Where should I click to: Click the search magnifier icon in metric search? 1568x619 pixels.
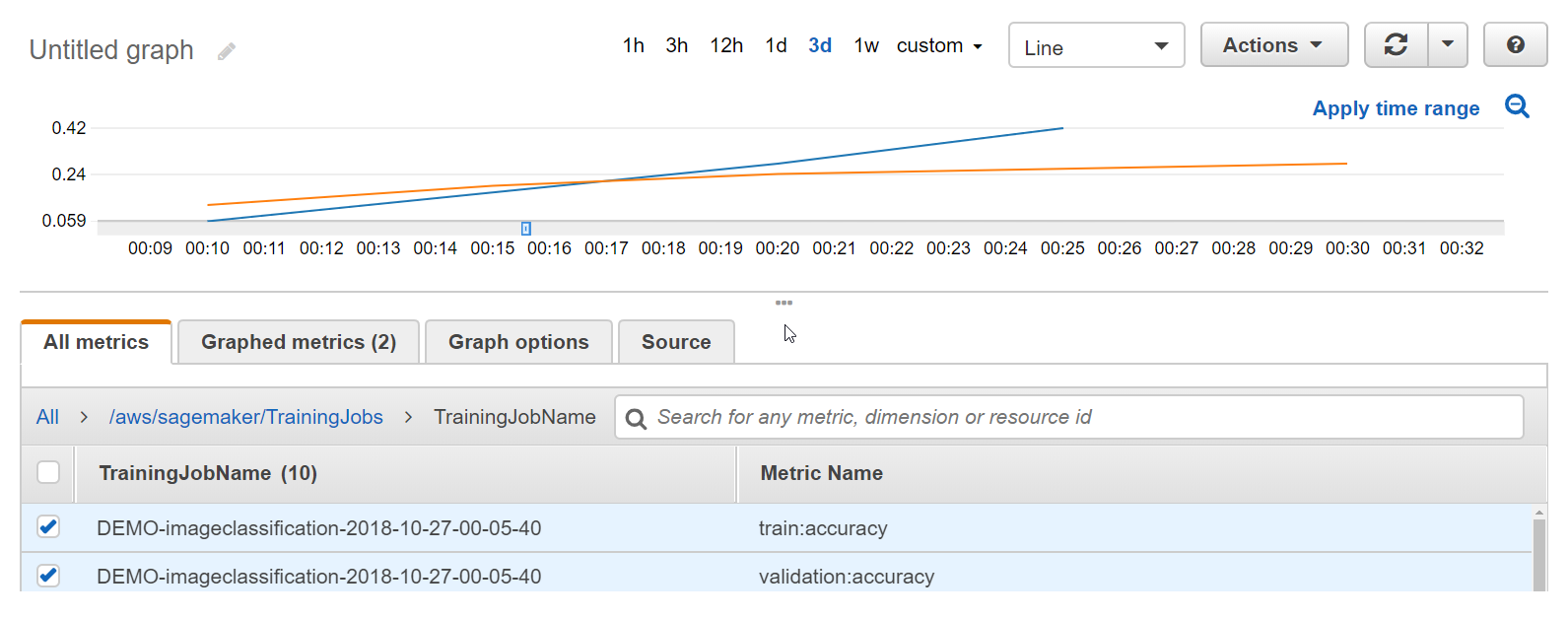tap(637, 419)
